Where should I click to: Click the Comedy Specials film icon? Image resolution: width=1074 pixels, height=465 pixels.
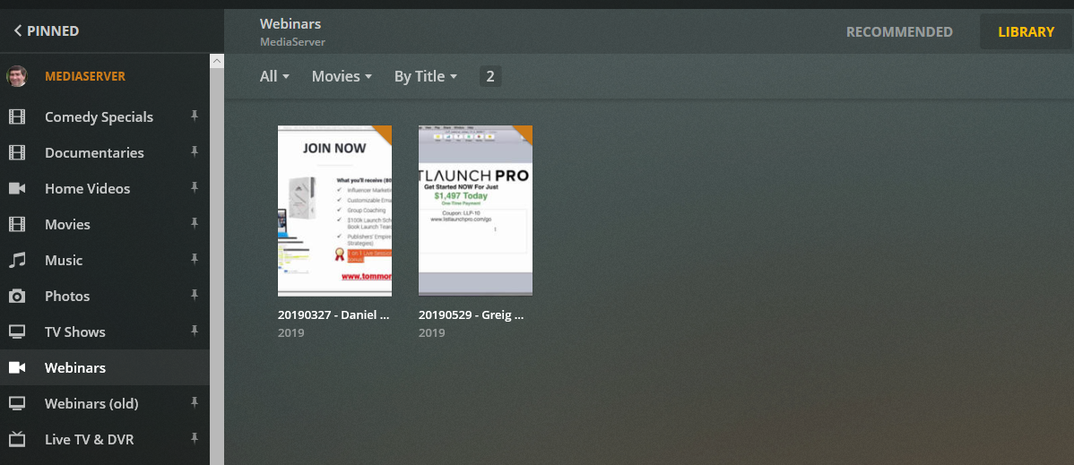(x=17, y=117)
